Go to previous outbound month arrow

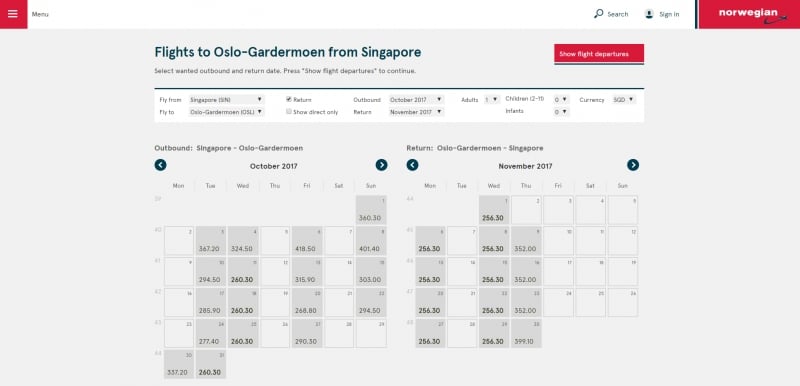tap(161, 165)
